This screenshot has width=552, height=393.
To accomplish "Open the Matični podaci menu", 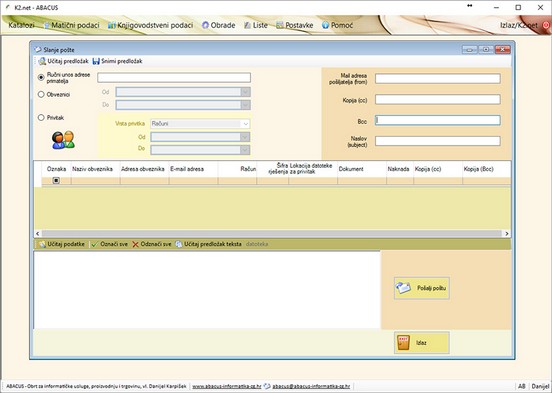I will pyautogui.click(x=71, y=25).
